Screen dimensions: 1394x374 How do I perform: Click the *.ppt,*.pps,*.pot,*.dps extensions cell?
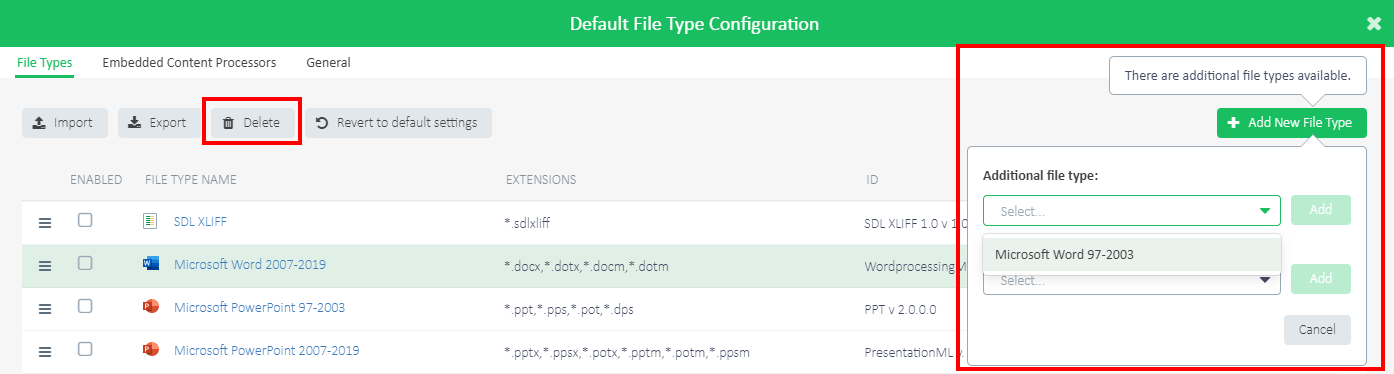click(x=569, y=309)
